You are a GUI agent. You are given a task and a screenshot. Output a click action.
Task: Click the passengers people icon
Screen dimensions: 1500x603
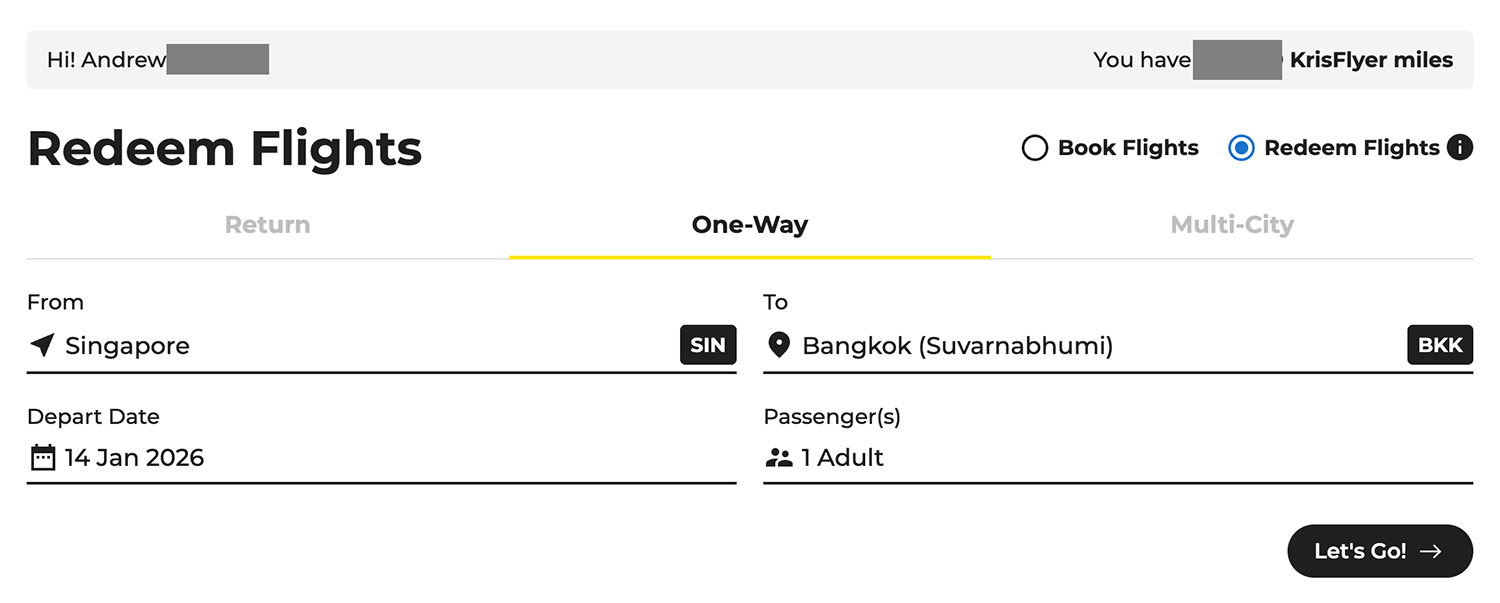[x=778, y=458]
